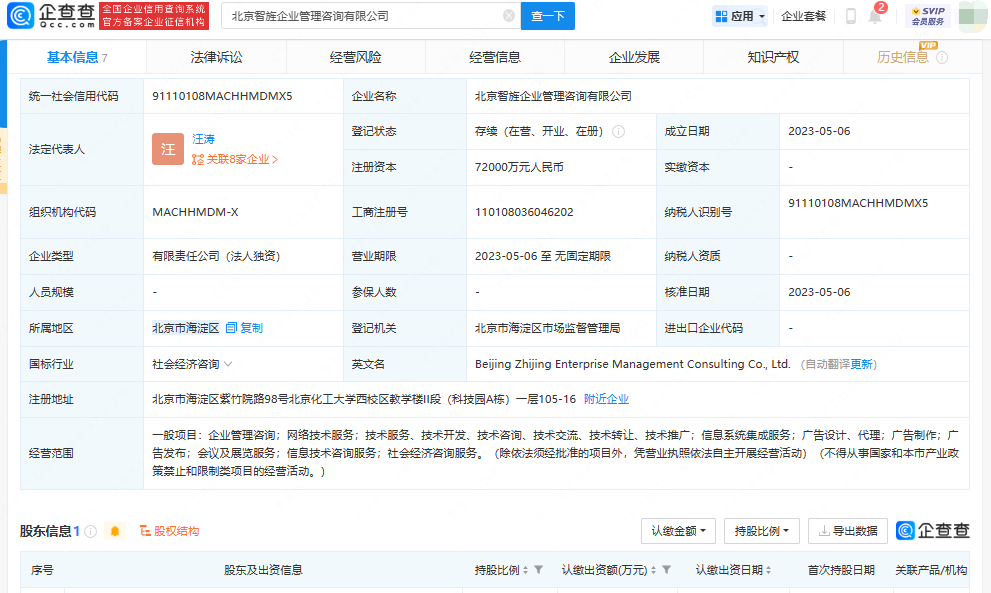The height and width of the screenshot is (593, 991).
Task: Open legal representative 汪涛 profile link
Action: point(204,139)
